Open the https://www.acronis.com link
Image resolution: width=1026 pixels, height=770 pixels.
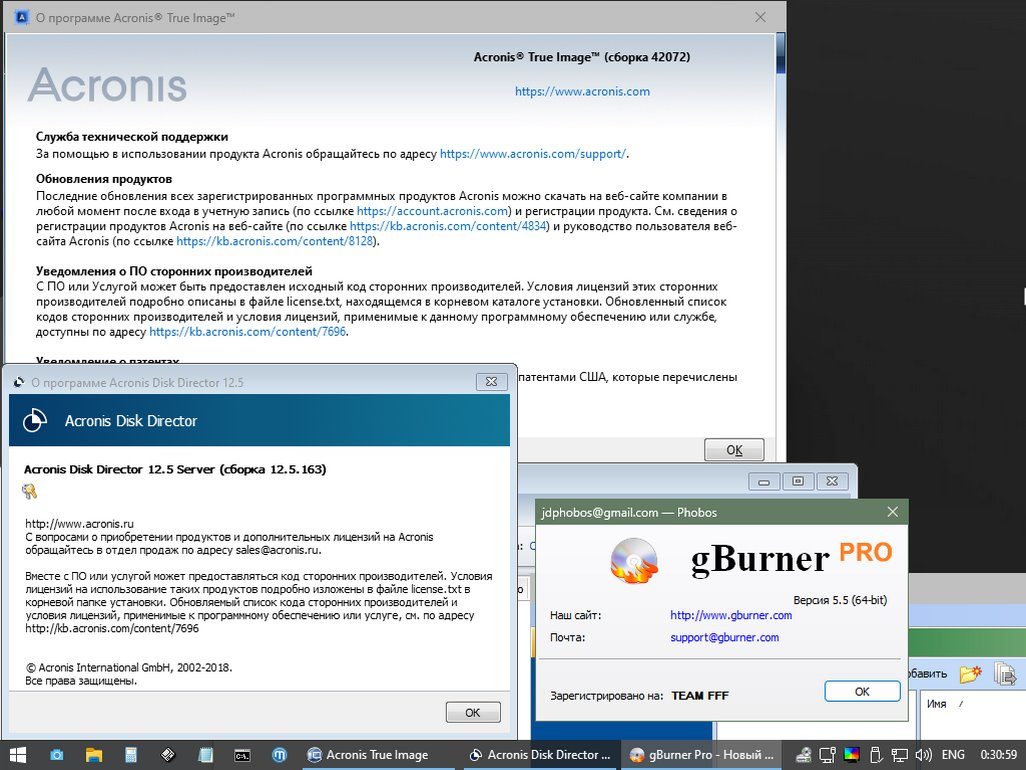[x=582, y=92]
